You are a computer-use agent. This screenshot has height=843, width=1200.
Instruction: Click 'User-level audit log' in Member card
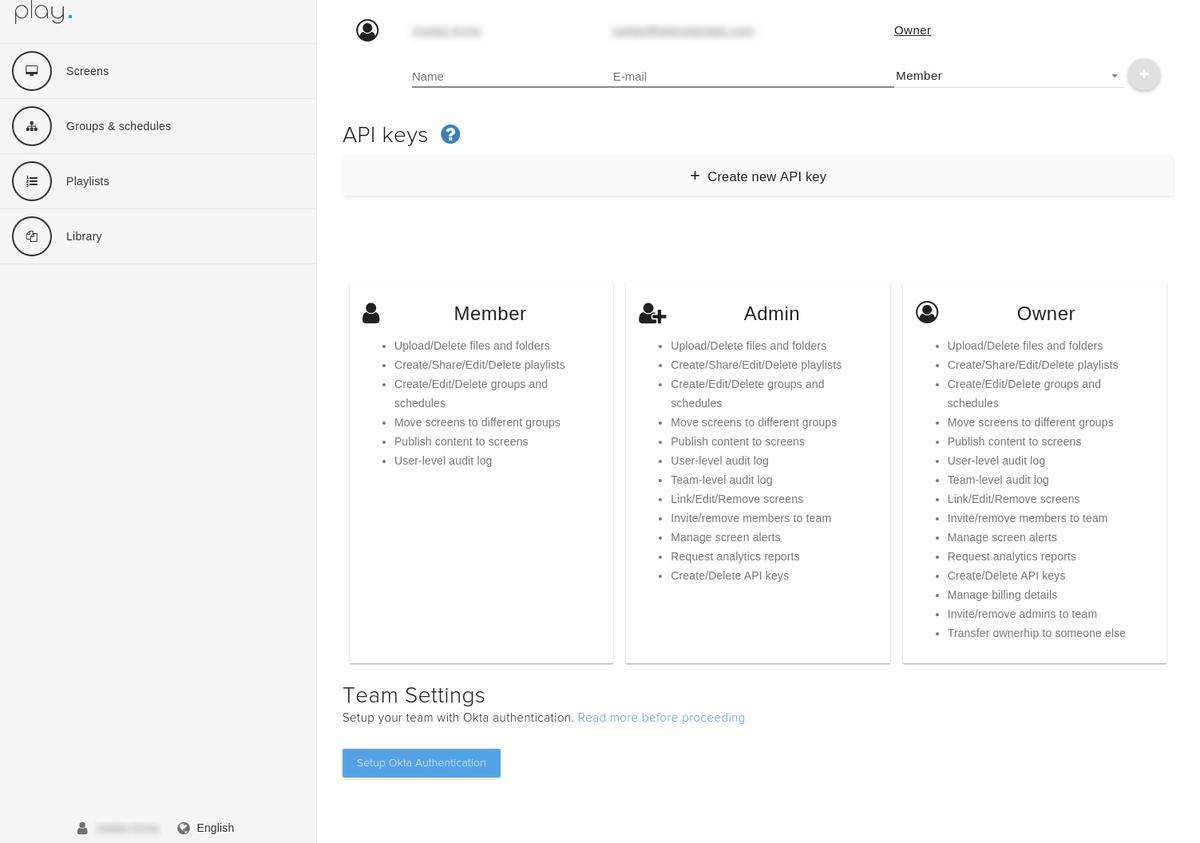(x=443, y=461)
